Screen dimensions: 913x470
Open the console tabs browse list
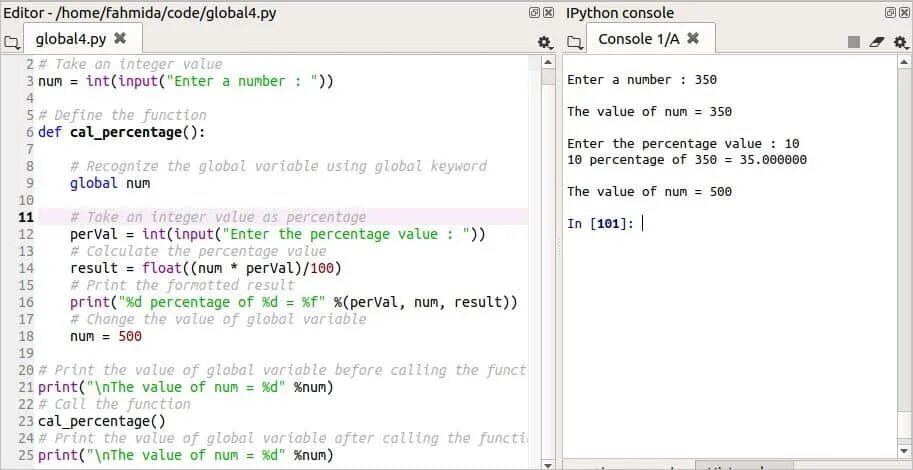point(574,42)
